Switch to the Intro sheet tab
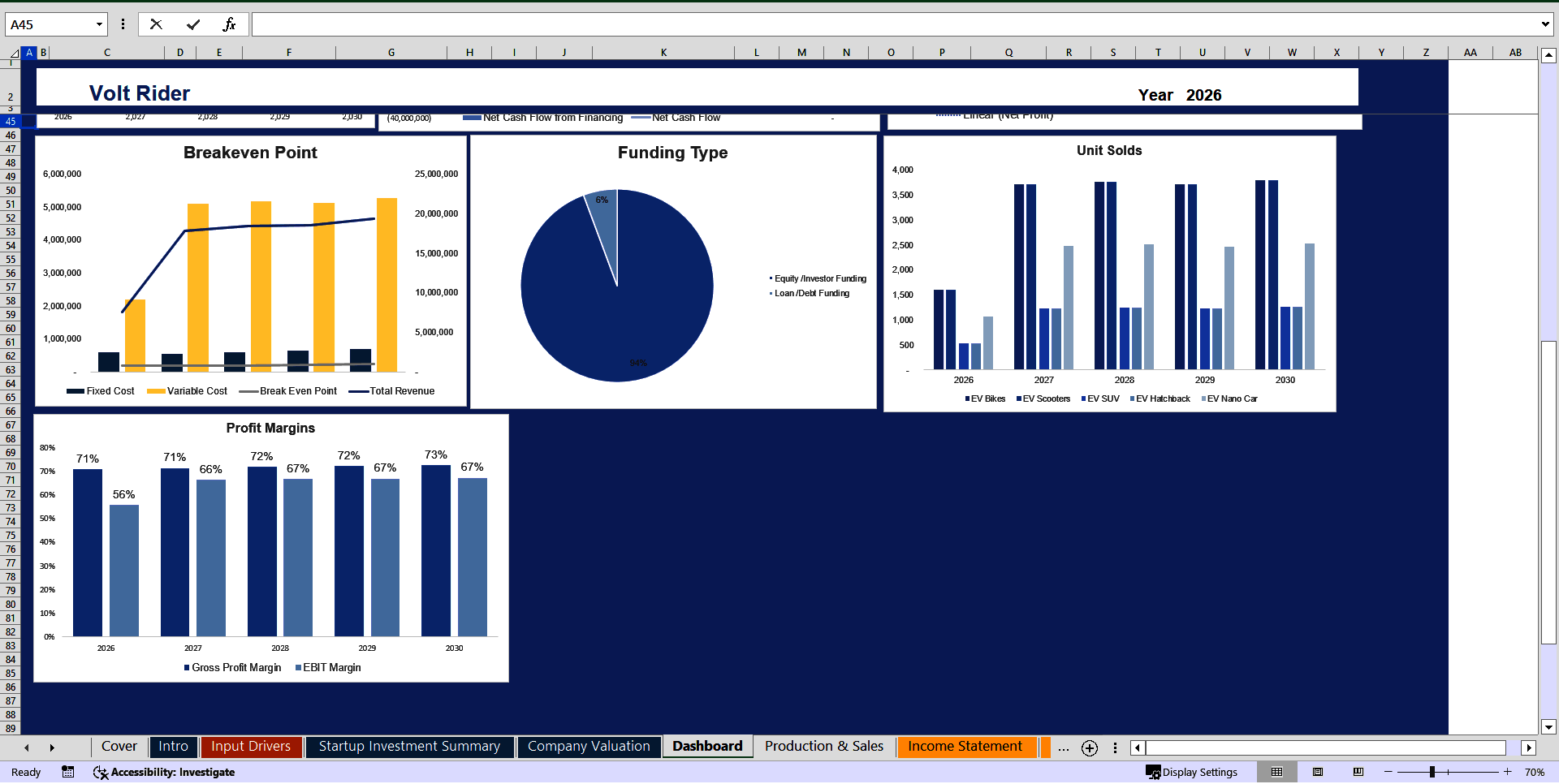This screenshot has height=784, width=1559. pyautogui.click(x=173, y=747)
